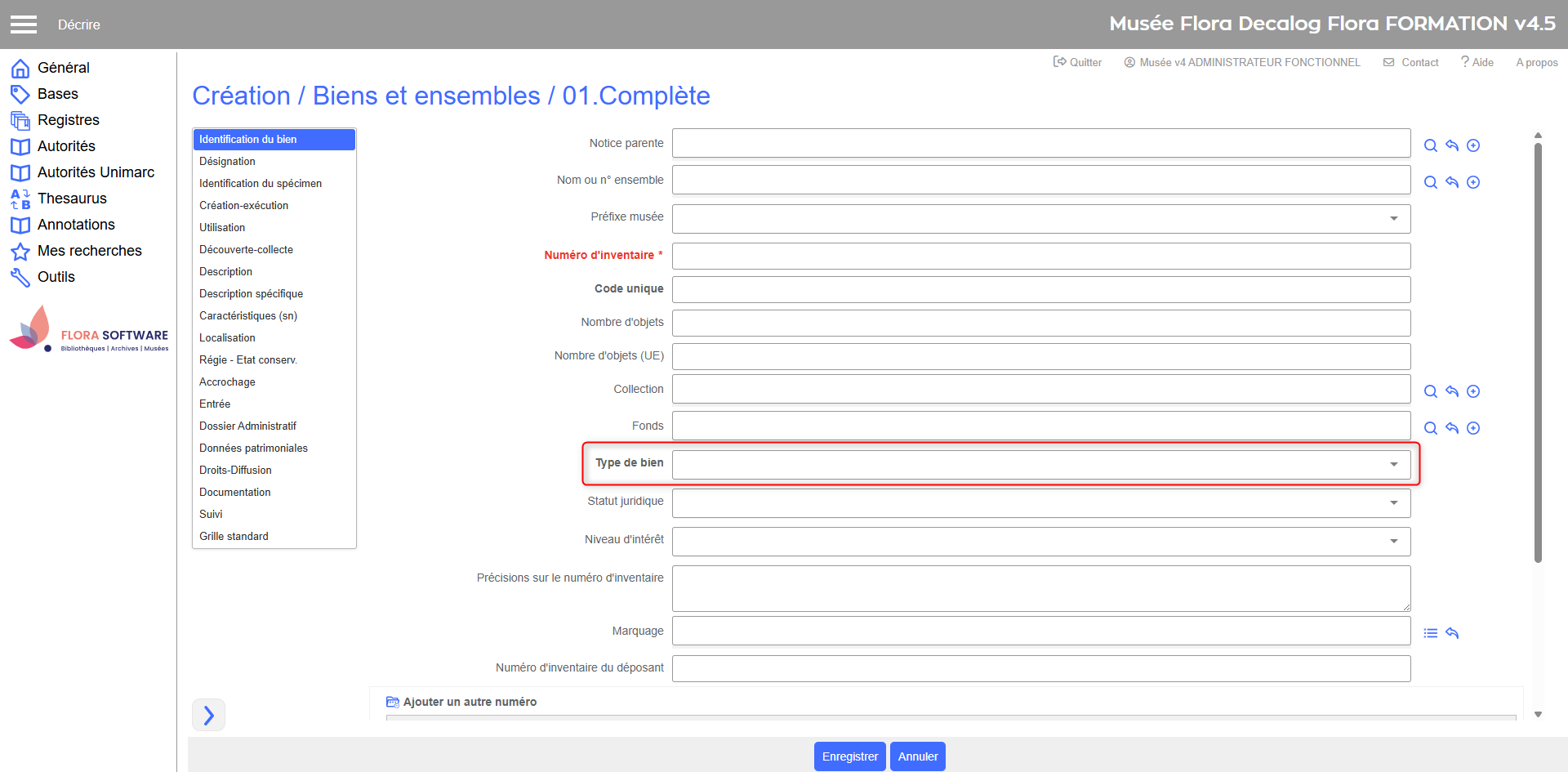Open Mes recherches star icon in the sidebar
Screen dimensions: 1568x772
tap(20, 251)
